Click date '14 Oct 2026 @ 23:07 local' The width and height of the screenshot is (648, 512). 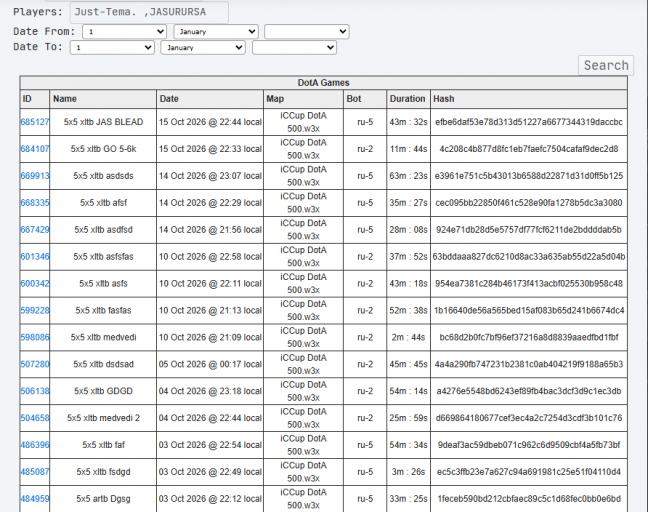210,176
